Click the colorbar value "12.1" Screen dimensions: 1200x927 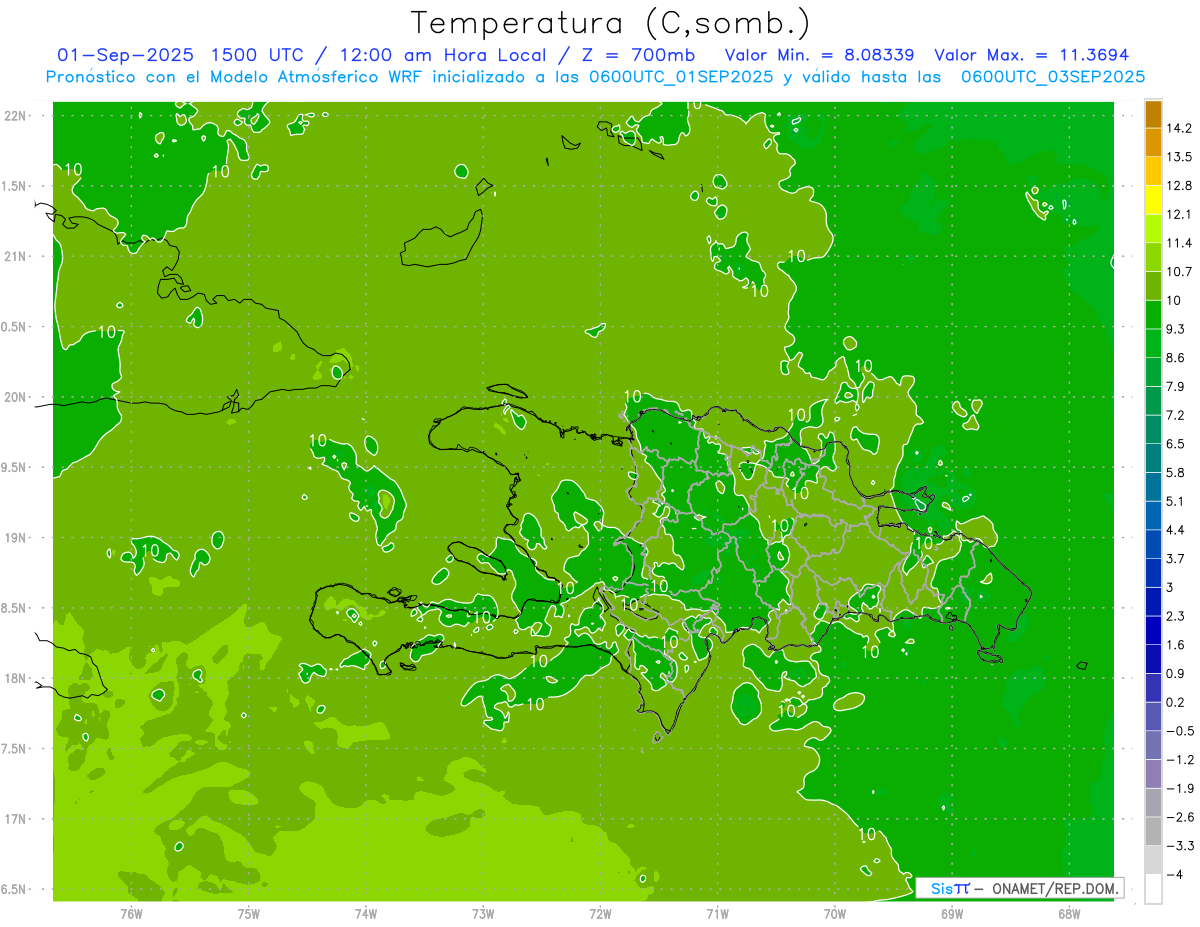(x=1180, y=214)
